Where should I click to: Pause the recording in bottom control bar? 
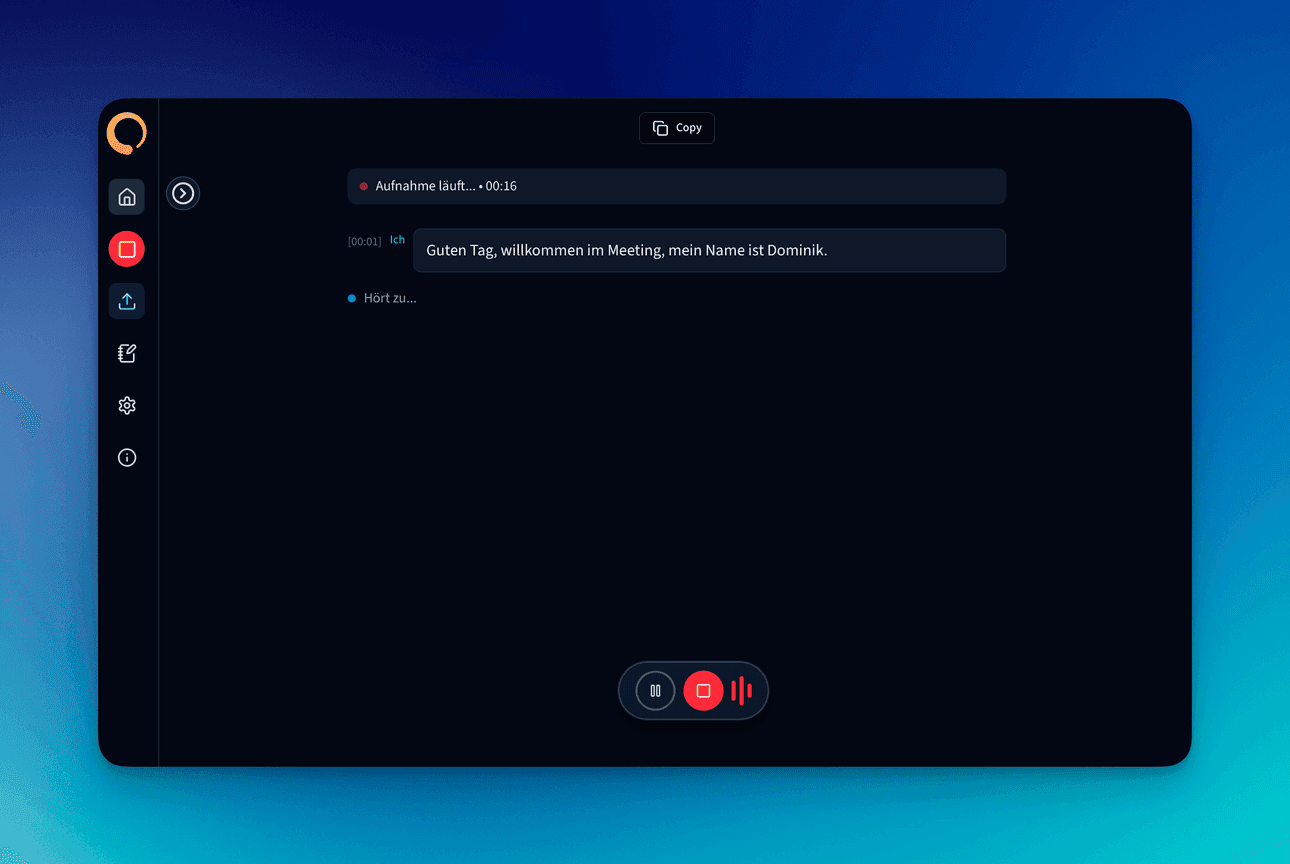pos(656,691)
